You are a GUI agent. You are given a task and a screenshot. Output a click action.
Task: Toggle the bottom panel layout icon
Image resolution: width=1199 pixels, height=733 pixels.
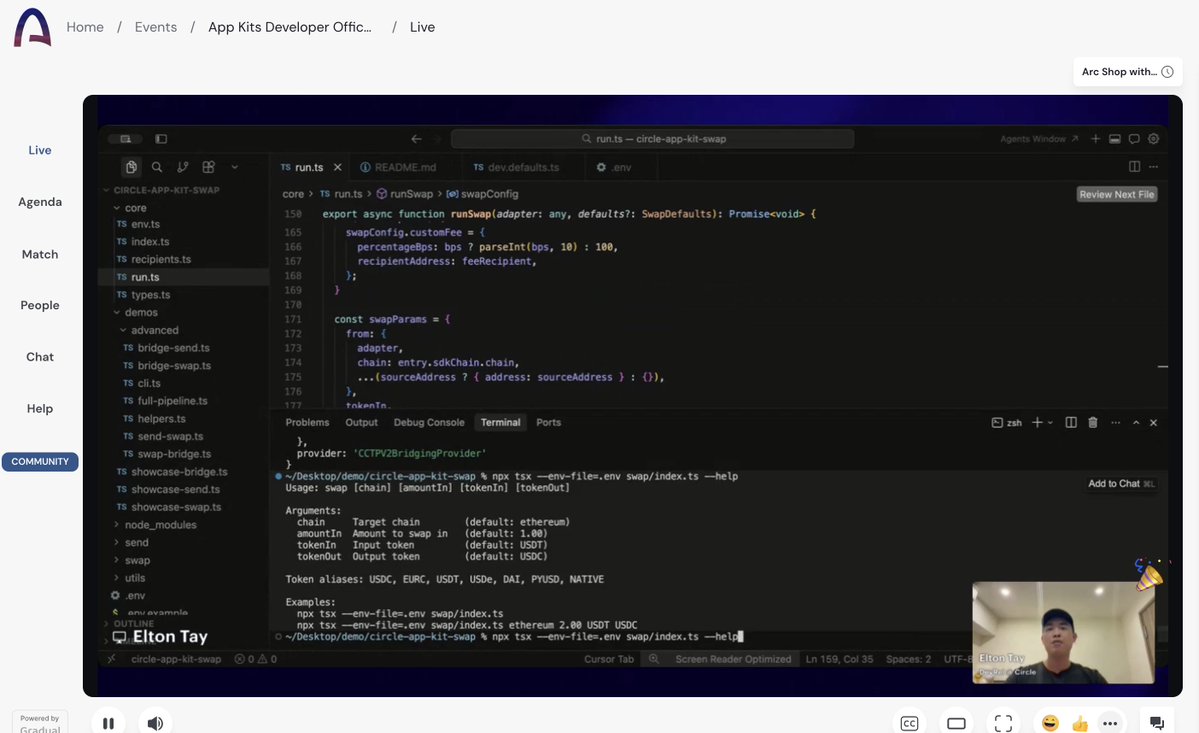click(x=1115, y=139)
